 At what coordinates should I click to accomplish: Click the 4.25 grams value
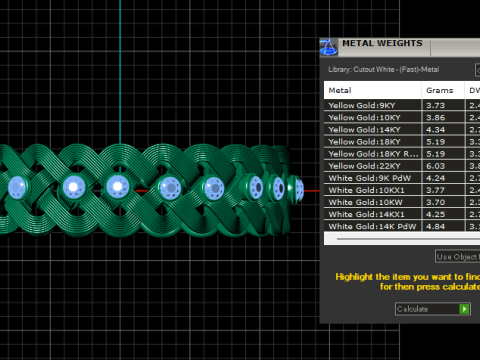coord(435,214)
